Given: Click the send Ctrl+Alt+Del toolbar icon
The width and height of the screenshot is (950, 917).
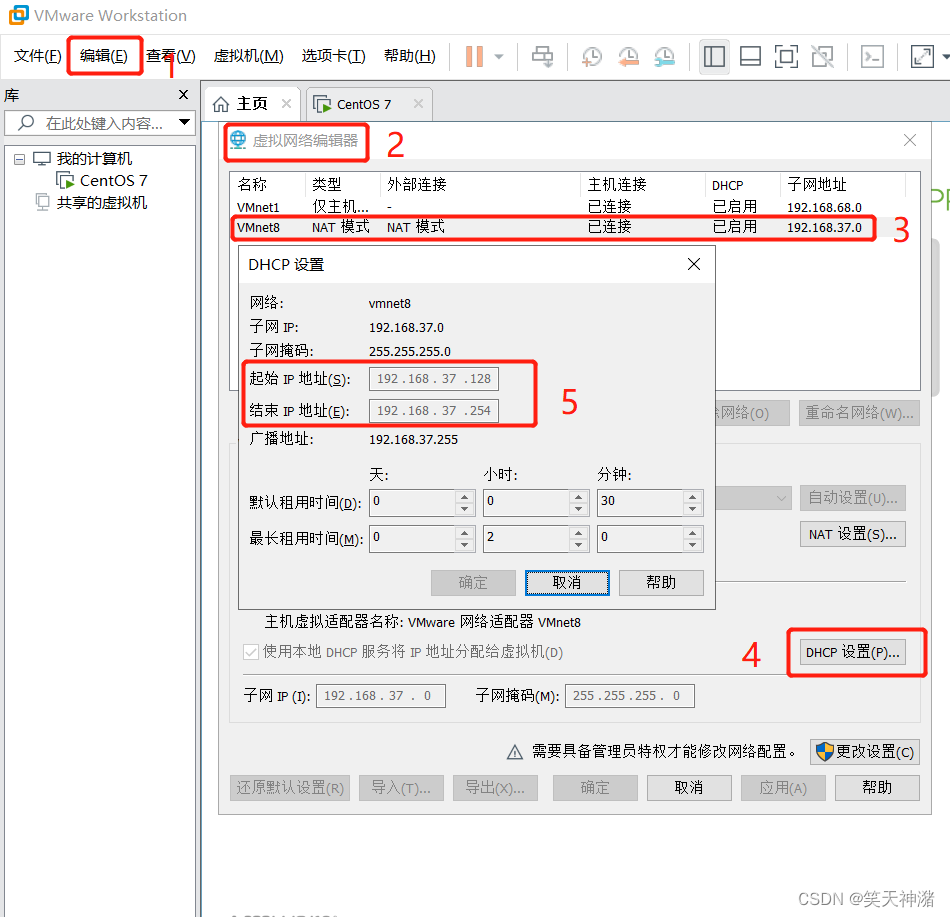Looking at the screenshot, I should point(542,57).
